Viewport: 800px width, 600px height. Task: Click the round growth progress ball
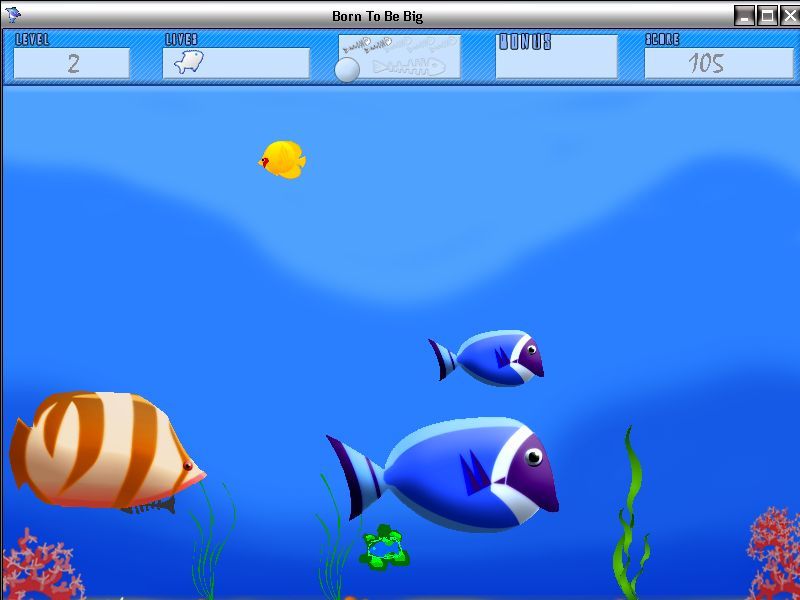click(347, 69)
